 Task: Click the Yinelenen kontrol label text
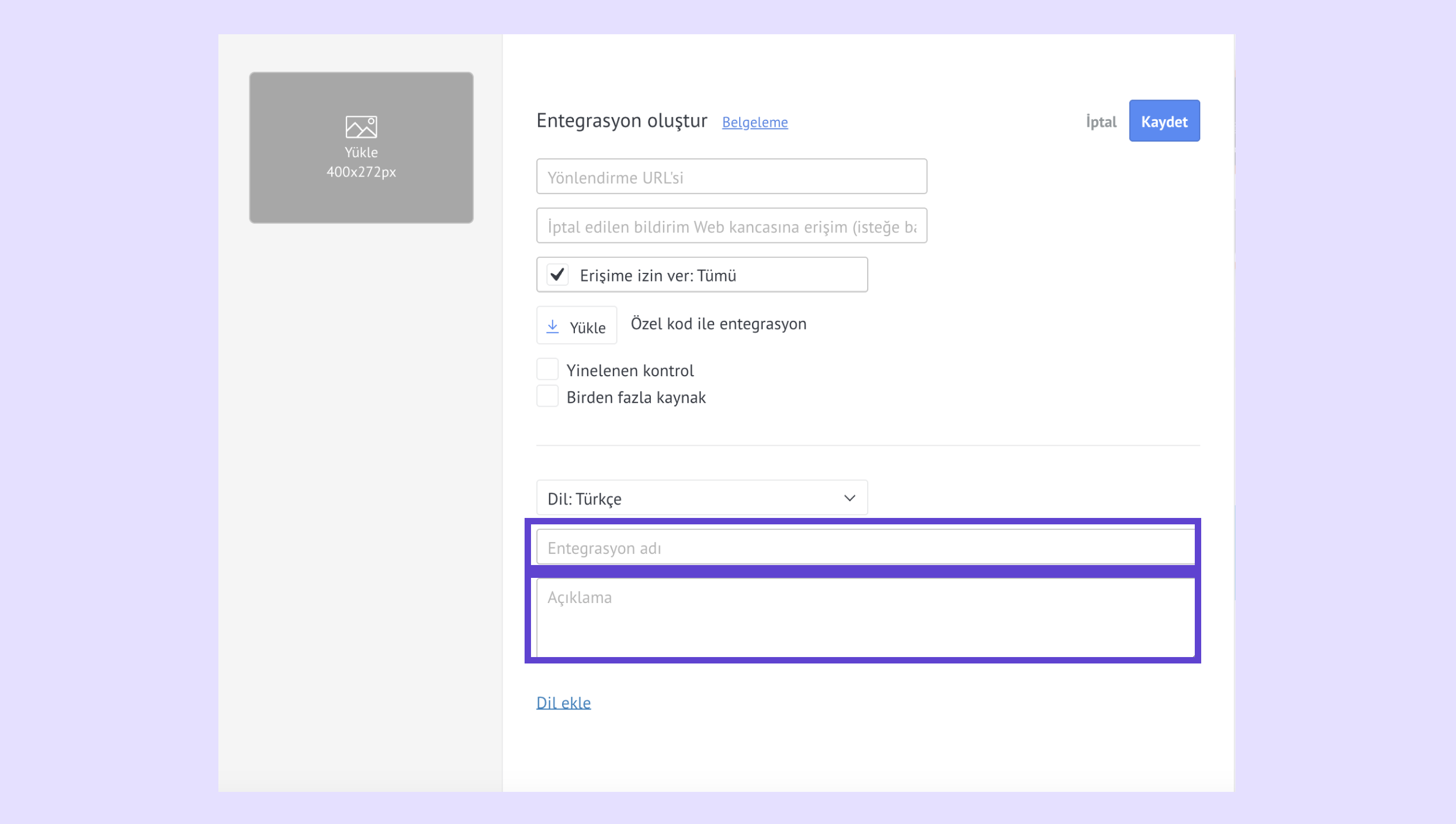[x=630, y=371]
